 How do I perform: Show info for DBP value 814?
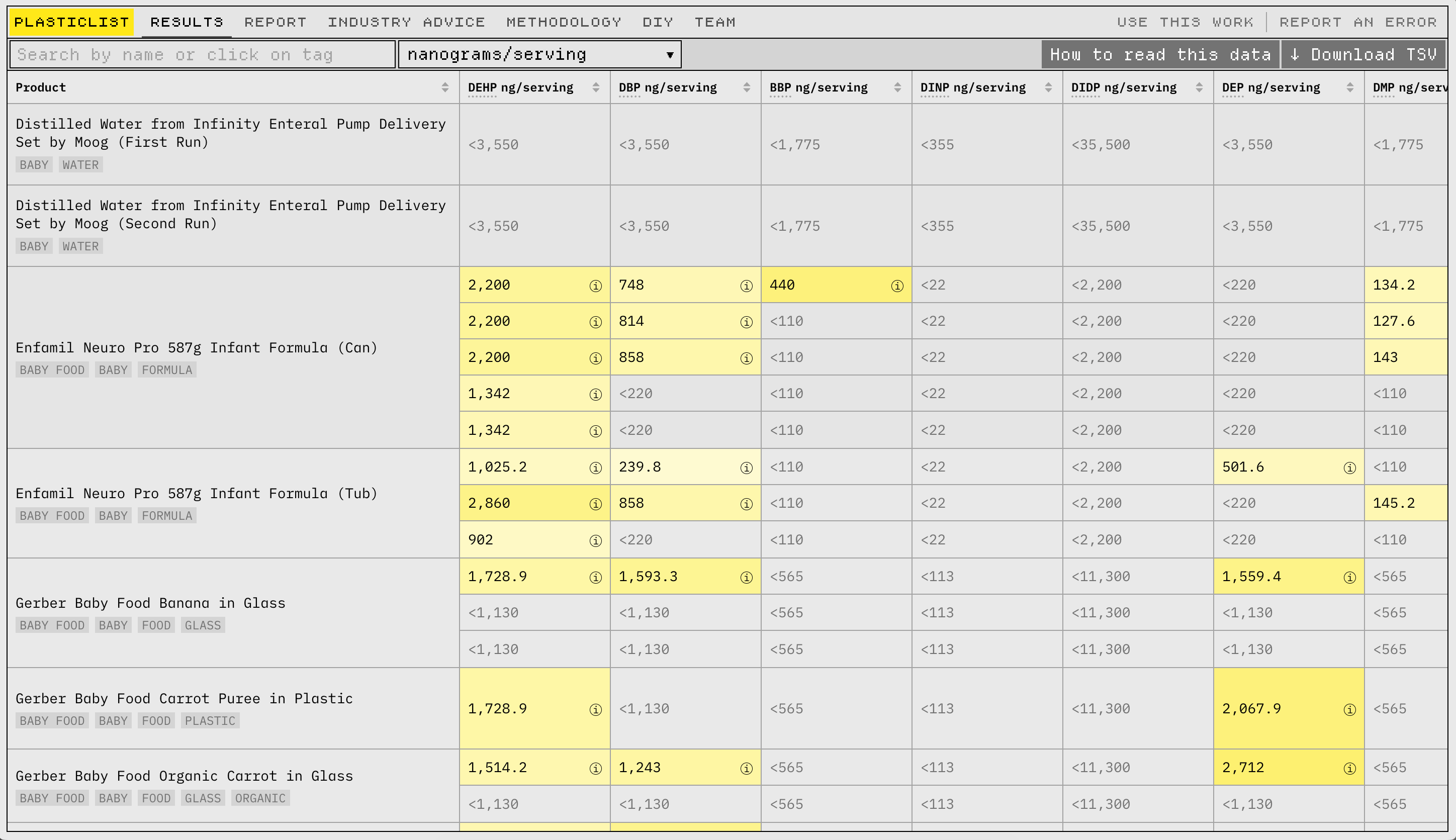(747, 322)
